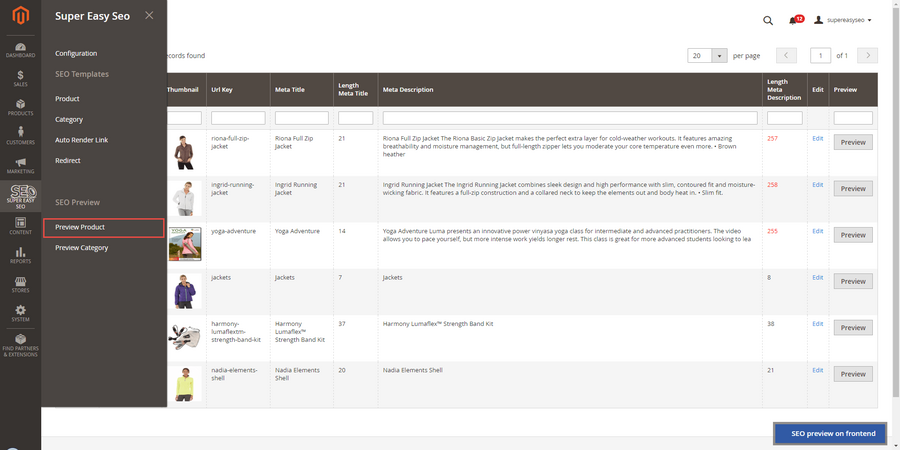Open the Customers sidebar menu
Image resolution: width=900 pixels, height=450 pixels.
tap(21, 137)
